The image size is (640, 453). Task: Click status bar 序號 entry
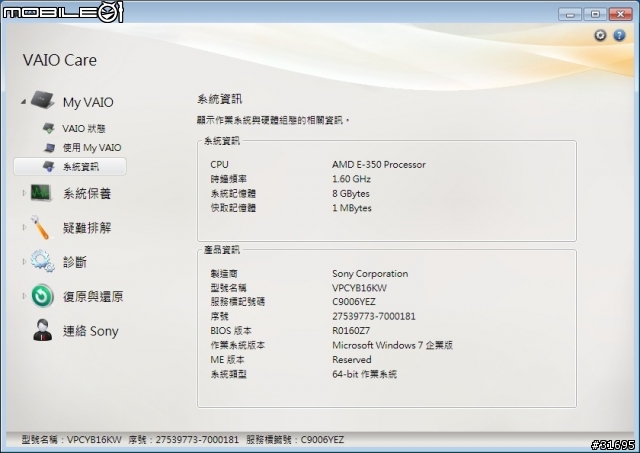pyautogui.click(x=183, y=440)
